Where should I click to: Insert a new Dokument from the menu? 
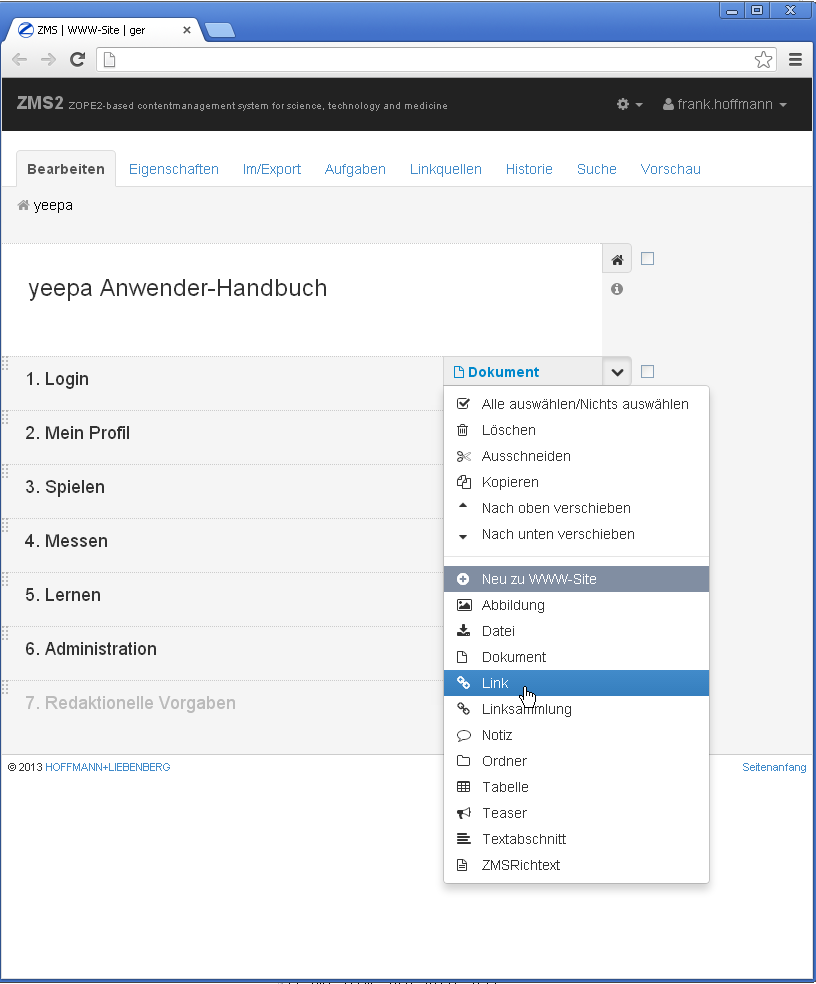click(576, 658)
